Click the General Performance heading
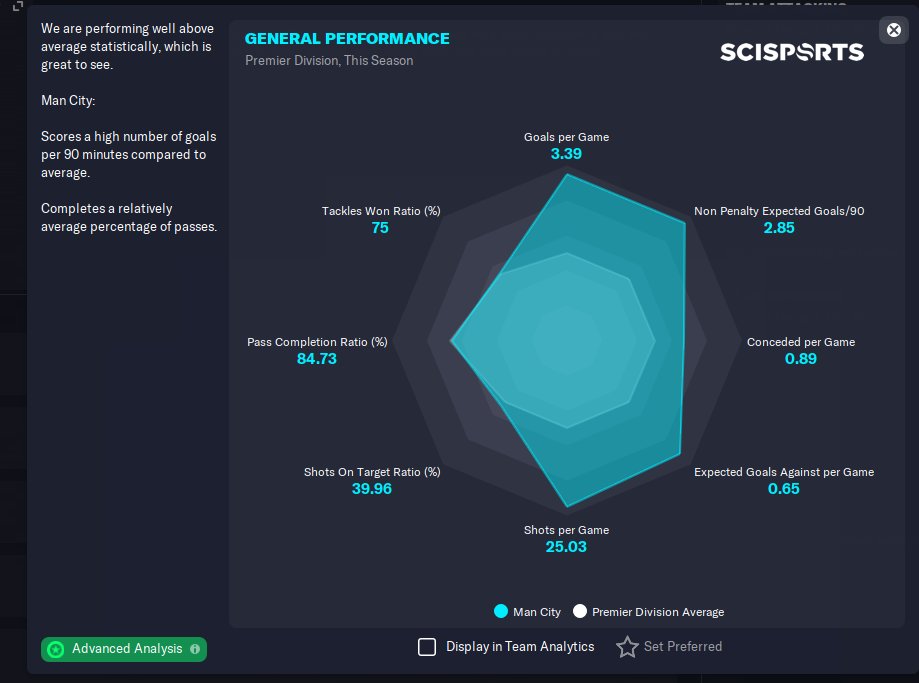Screen dimensions: 919x683 coord(347,39)
